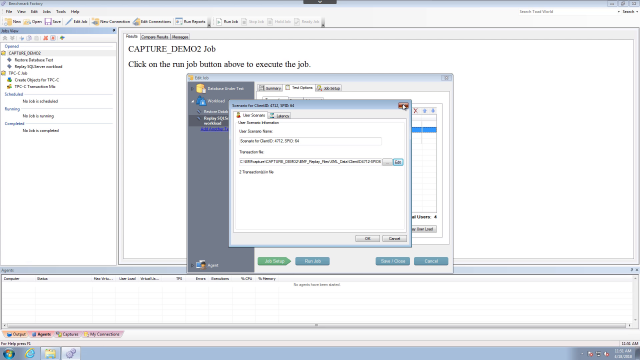Viewport: 640px width, 360px height.
Task: Open overflow arrow after Ready Job
Action: pos(323,24)
